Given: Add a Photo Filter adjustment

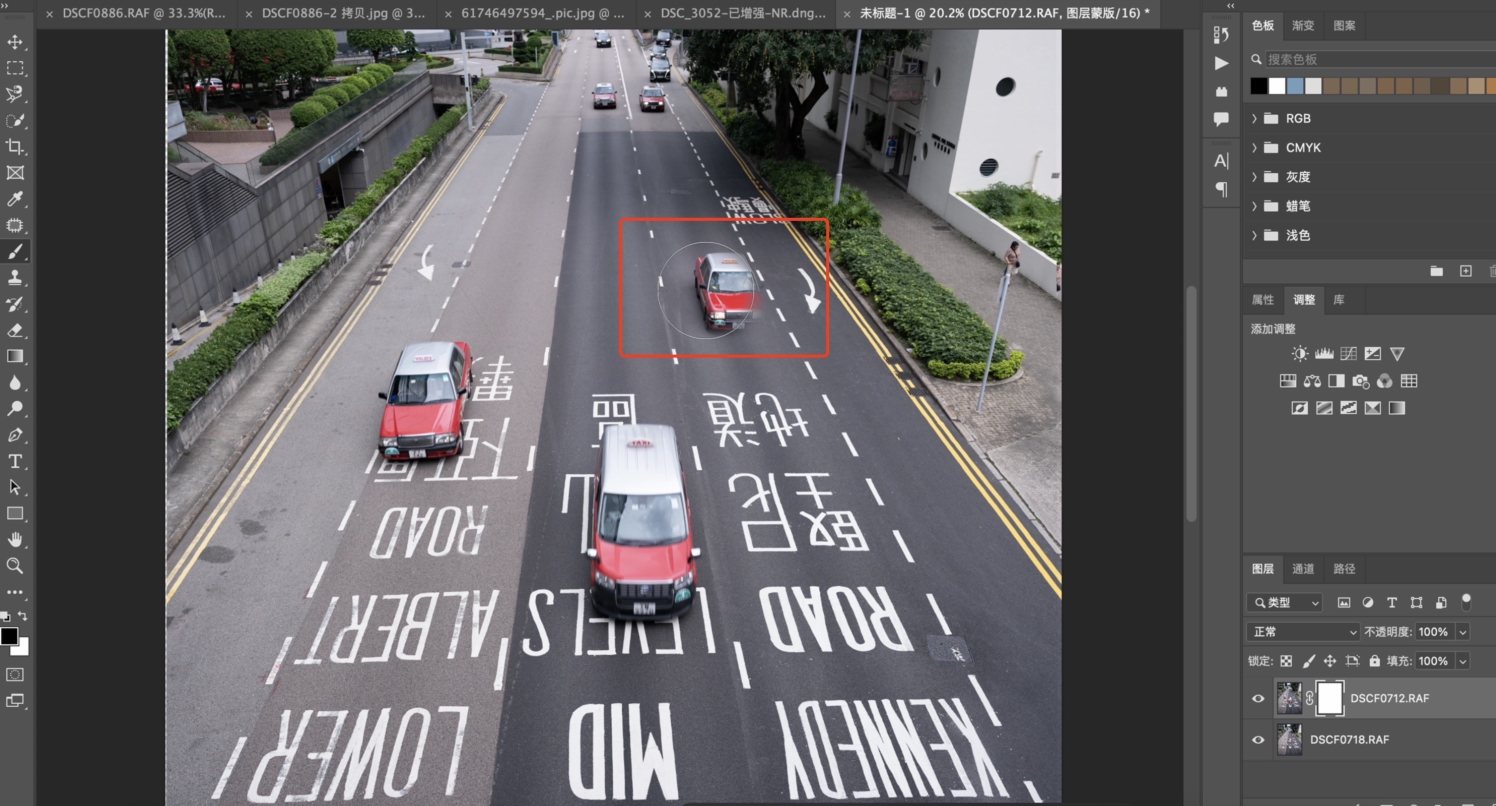Looking at the screenshot, I should pos(1360,381).
